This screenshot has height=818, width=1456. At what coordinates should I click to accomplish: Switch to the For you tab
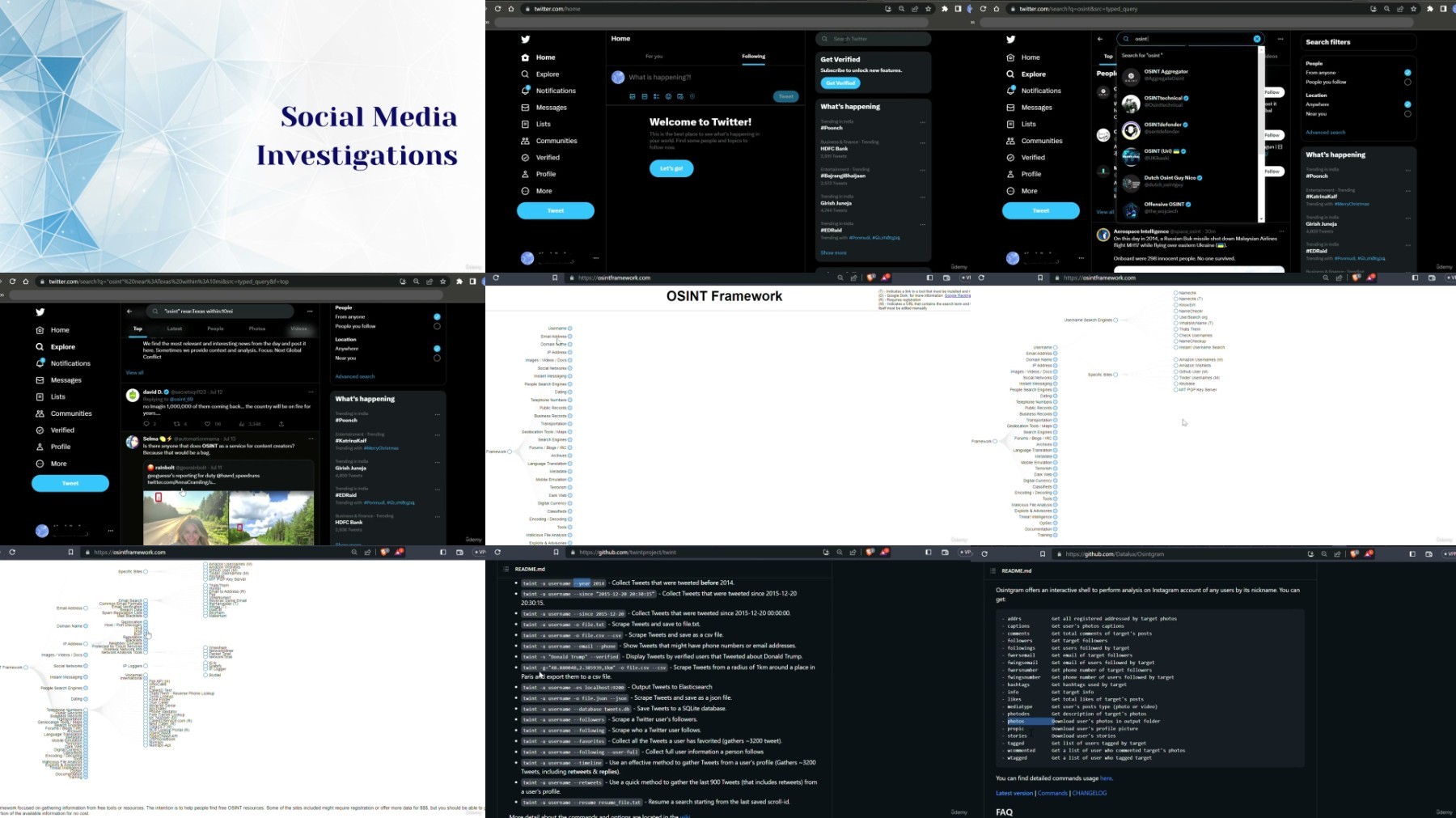654,57
